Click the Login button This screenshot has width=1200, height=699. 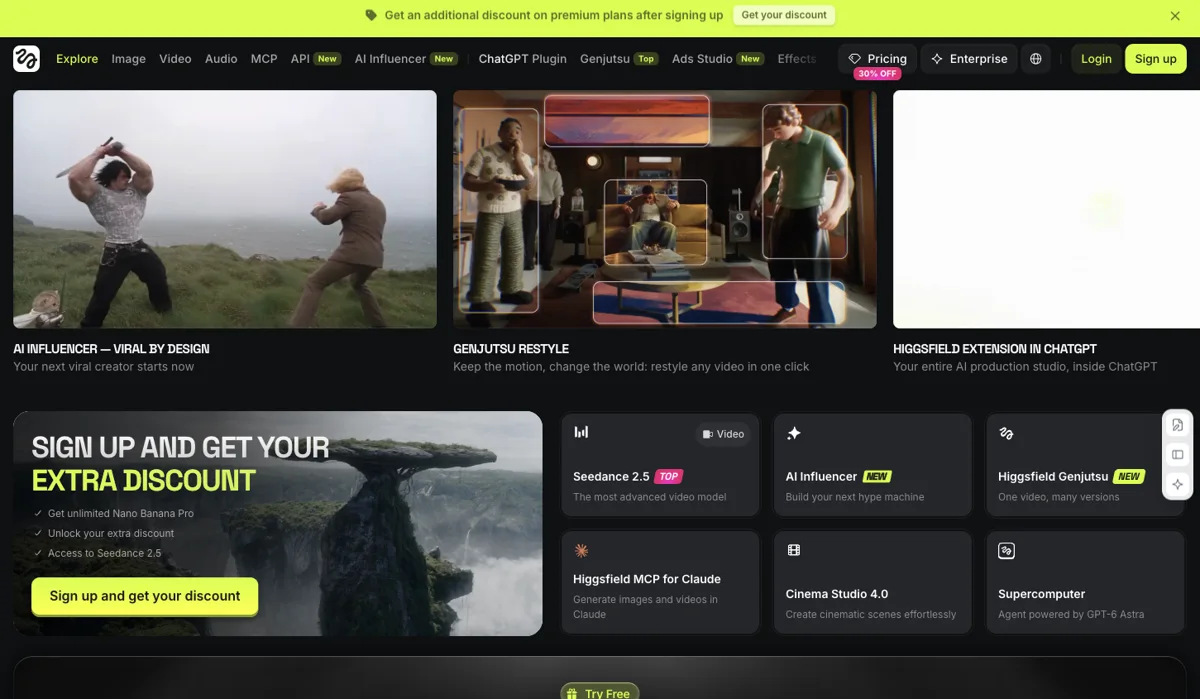pyautogui.click(x=1096, y=59)
